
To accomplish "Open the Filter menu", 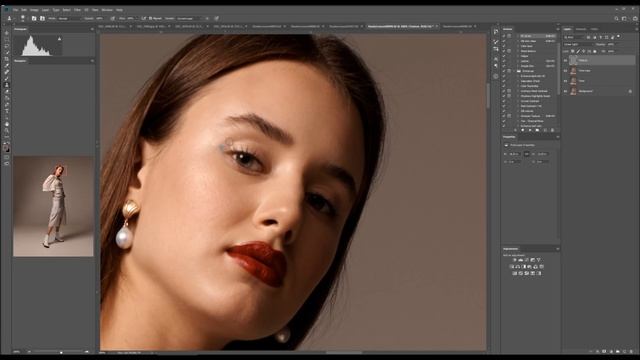I will pyautogui.click(x=77, y=10).
